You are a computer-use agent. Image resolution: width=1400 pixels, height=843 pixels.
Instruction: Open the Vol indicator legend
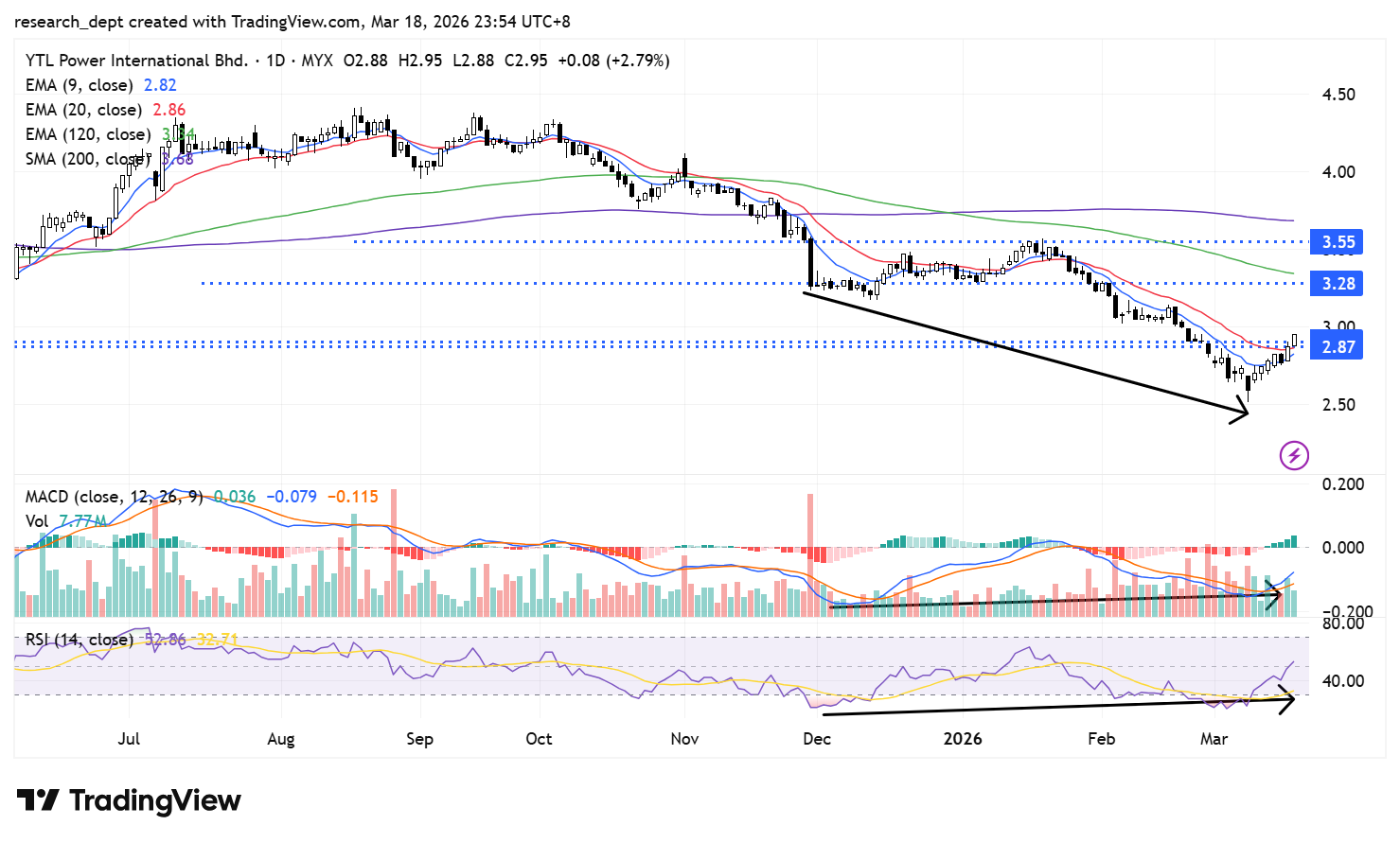coord(37,521)
